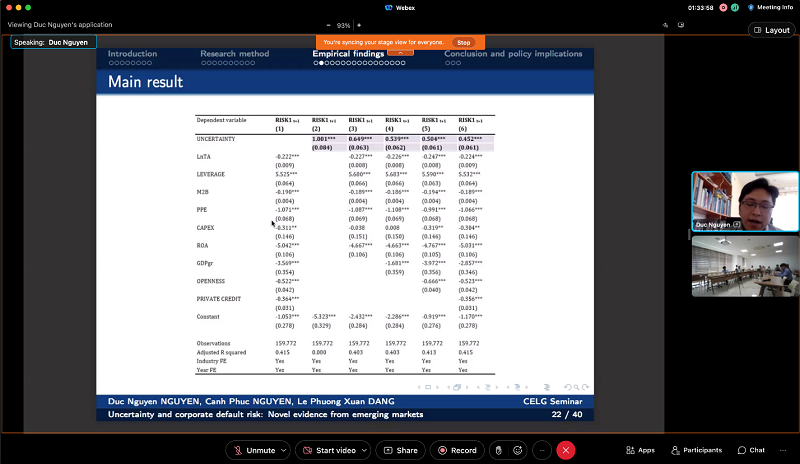Click the Main result slide title

[145, 82]
